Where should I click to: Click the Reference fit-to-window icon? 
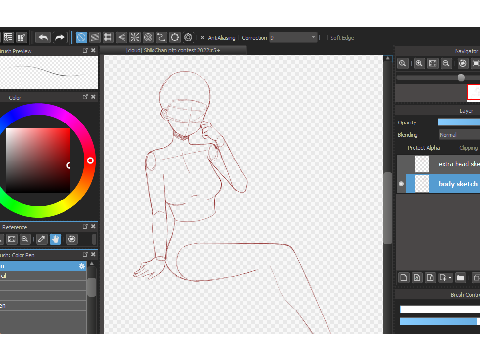click(12, 239)
